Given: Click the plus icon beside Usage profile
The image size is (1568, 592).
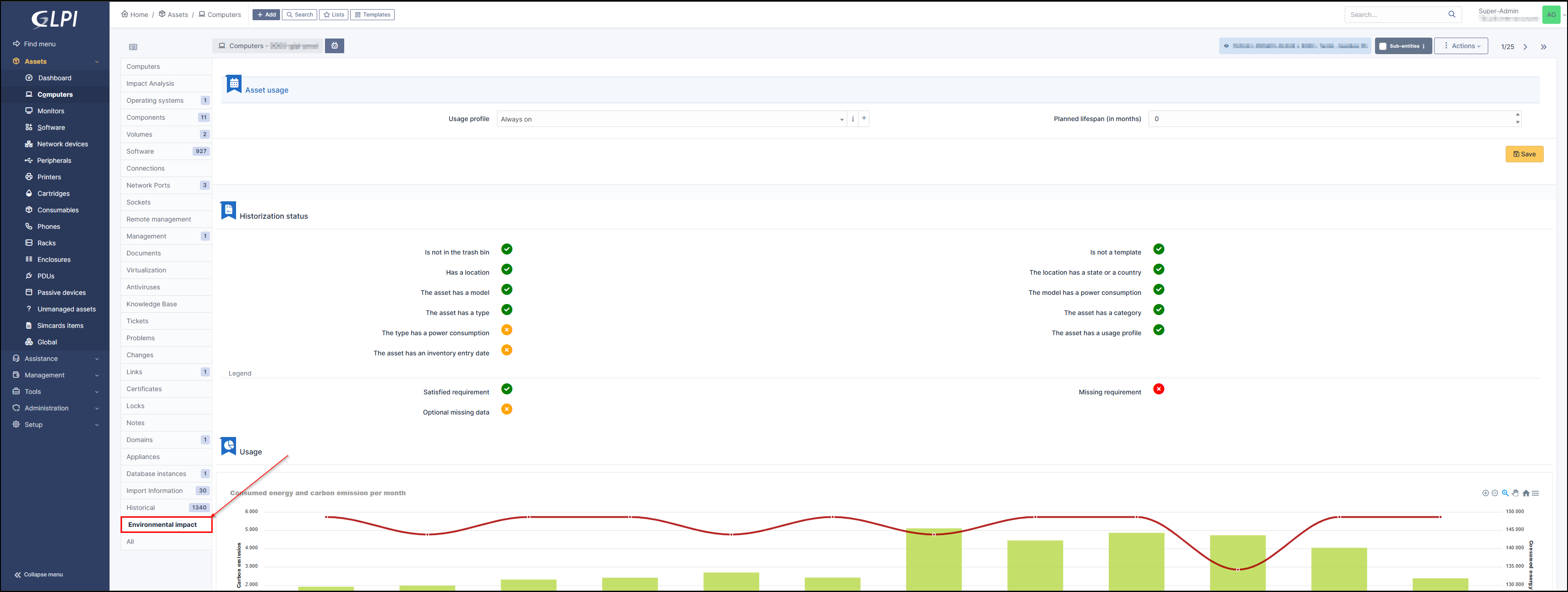Looking at the screenshot, I should 864,119.
